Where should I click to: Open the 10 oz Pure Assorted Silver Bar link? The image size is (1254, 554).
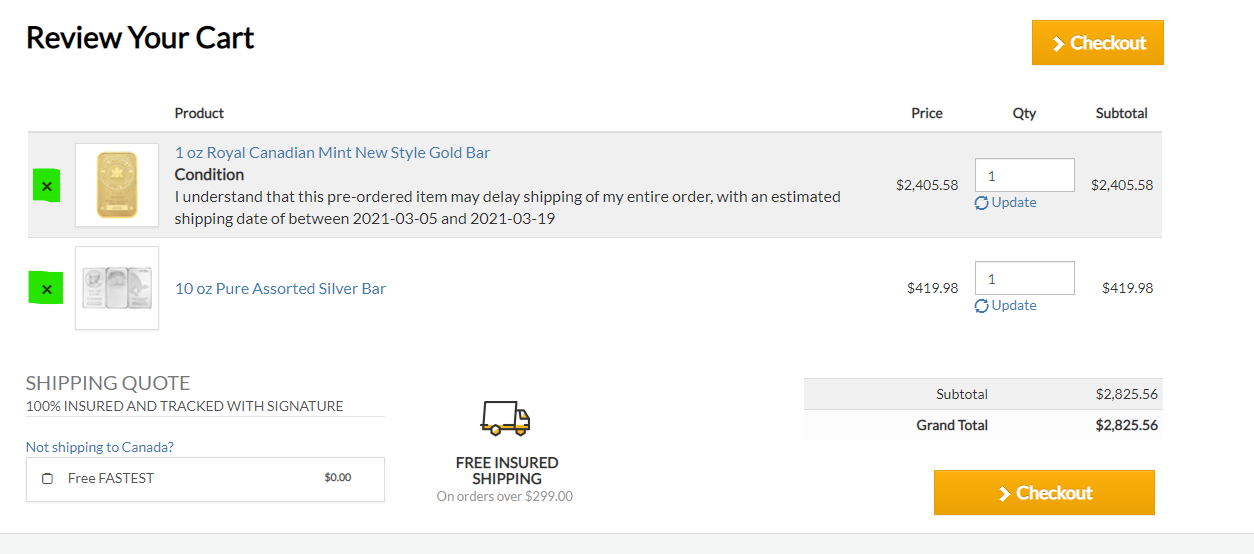pos(280,288)
